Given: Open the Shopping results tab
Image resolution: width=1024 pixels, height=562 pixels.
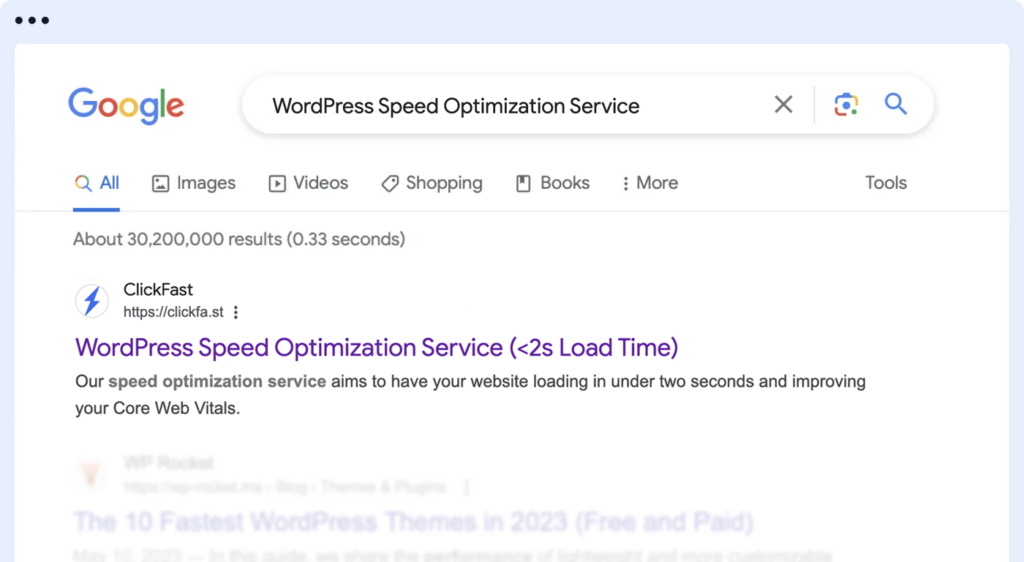Looking at the screenshot, I should click(x=432, y=183).
